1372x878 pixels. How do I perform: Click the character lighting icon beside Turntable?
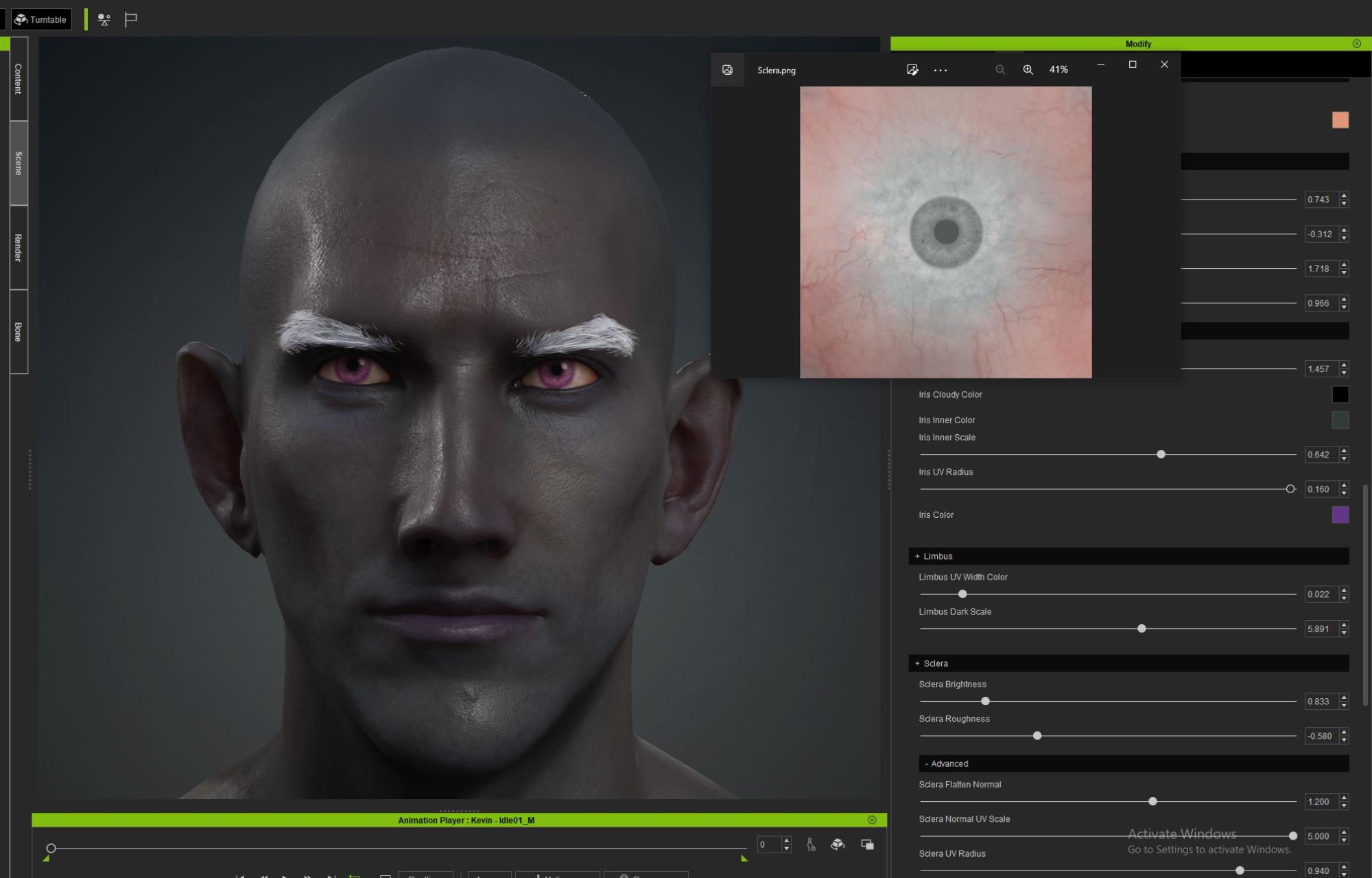click(x=104, y=19)
